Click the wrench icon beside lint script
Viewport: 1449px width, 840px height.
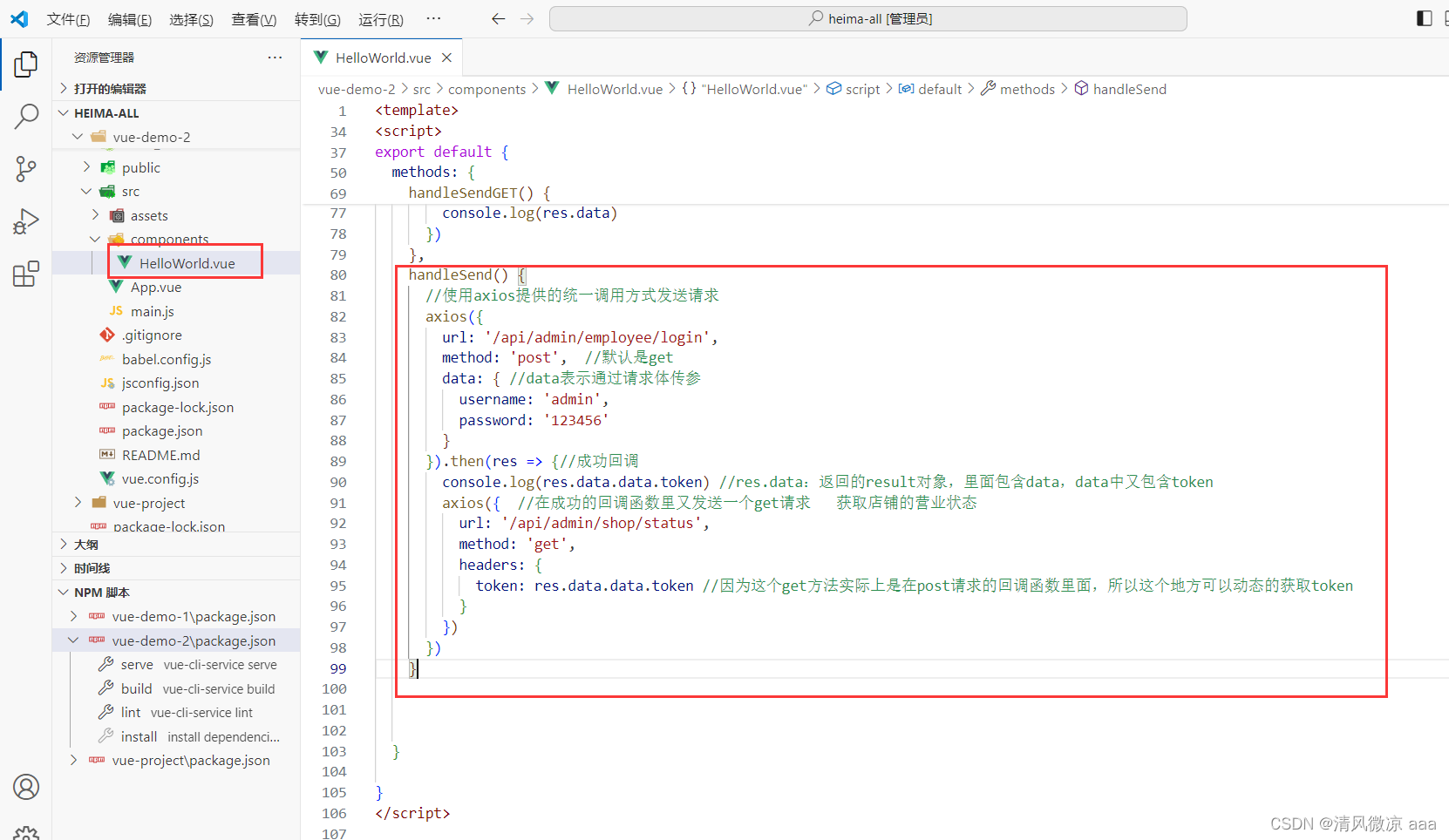point(106,712)
